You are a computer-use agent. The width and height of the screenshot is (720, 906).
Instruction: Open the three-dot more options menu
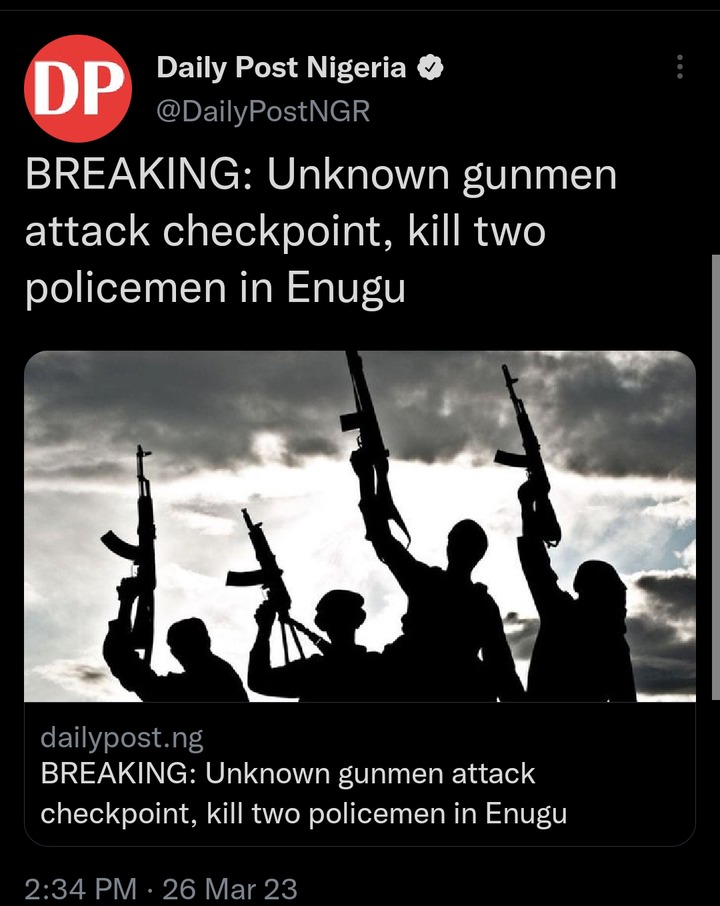[680, 67]
